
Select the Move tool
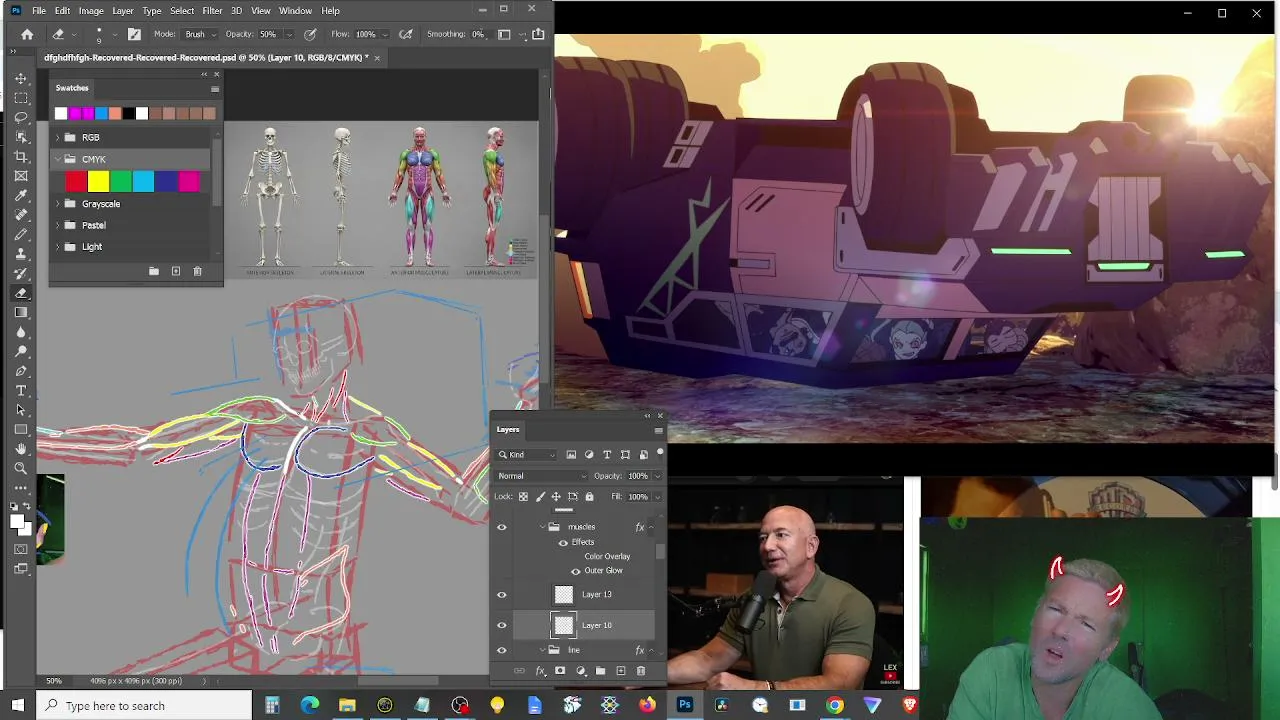pyautogui.click(x=21, y=78)
